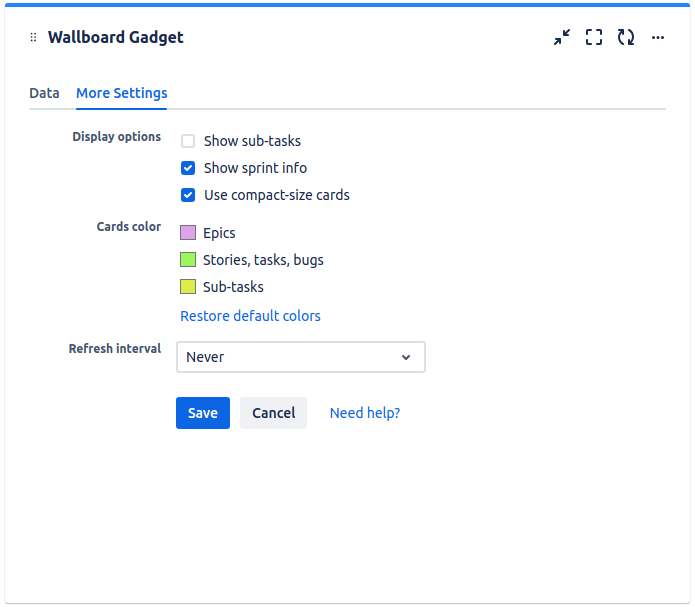The image size is (695, 607).
Task: Cancel the gadget settings changes
Action: point(273,413)
